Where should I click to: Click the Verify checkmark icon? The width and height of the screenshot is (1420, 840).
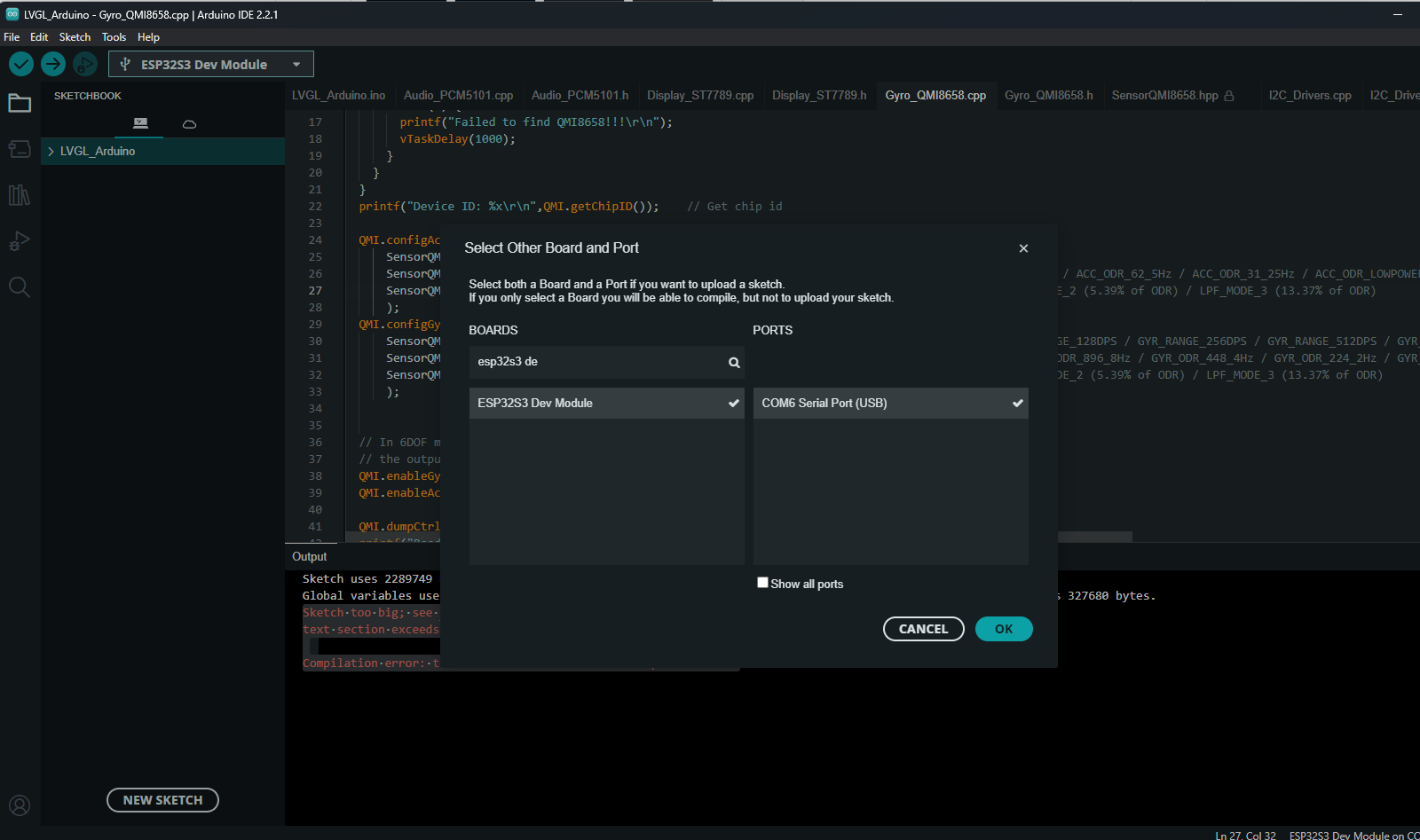(21, 64)
